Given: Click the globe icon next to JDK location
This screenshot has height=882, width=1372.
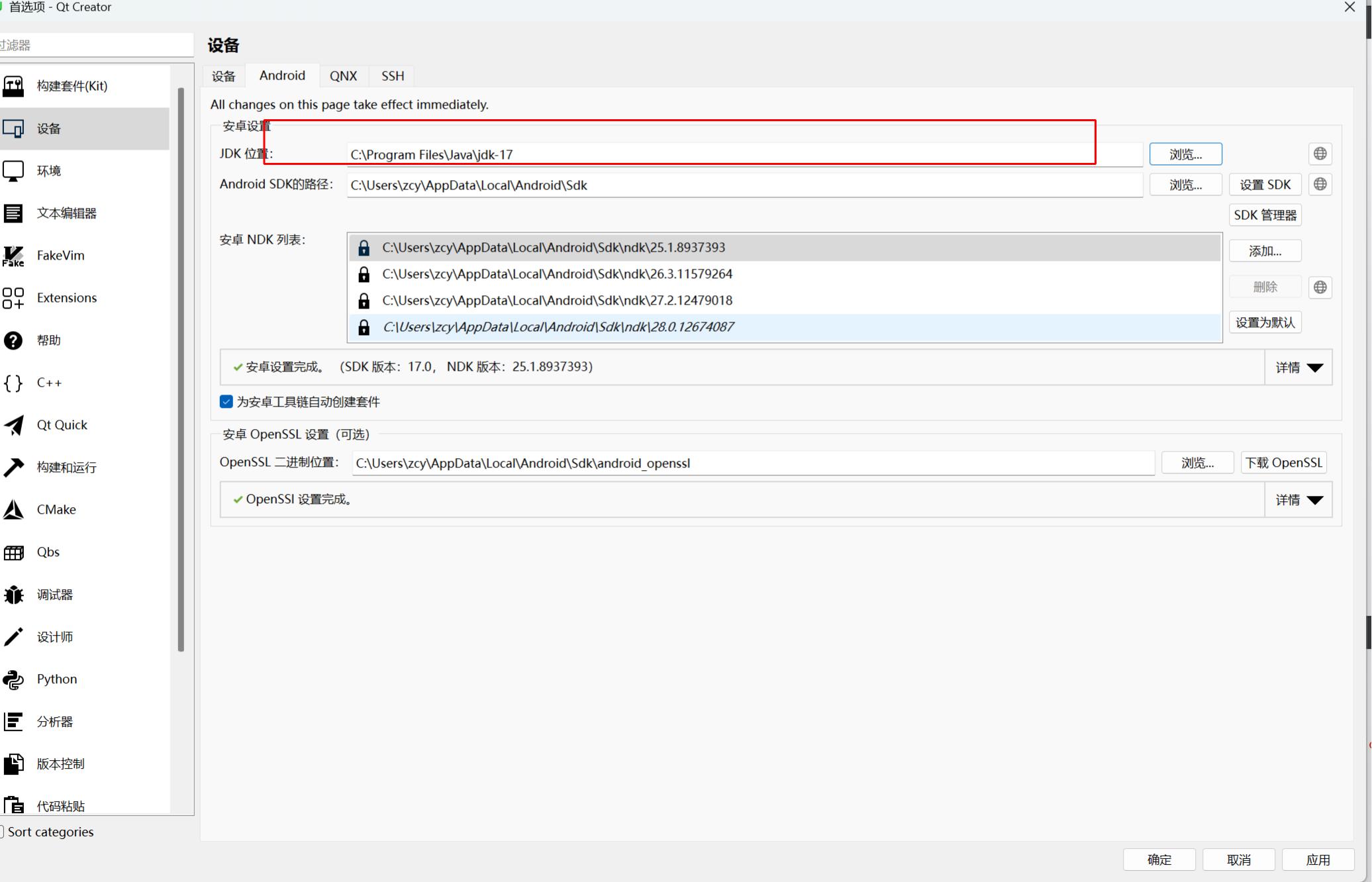Looking at the screenshot, I should [1320, 154].
